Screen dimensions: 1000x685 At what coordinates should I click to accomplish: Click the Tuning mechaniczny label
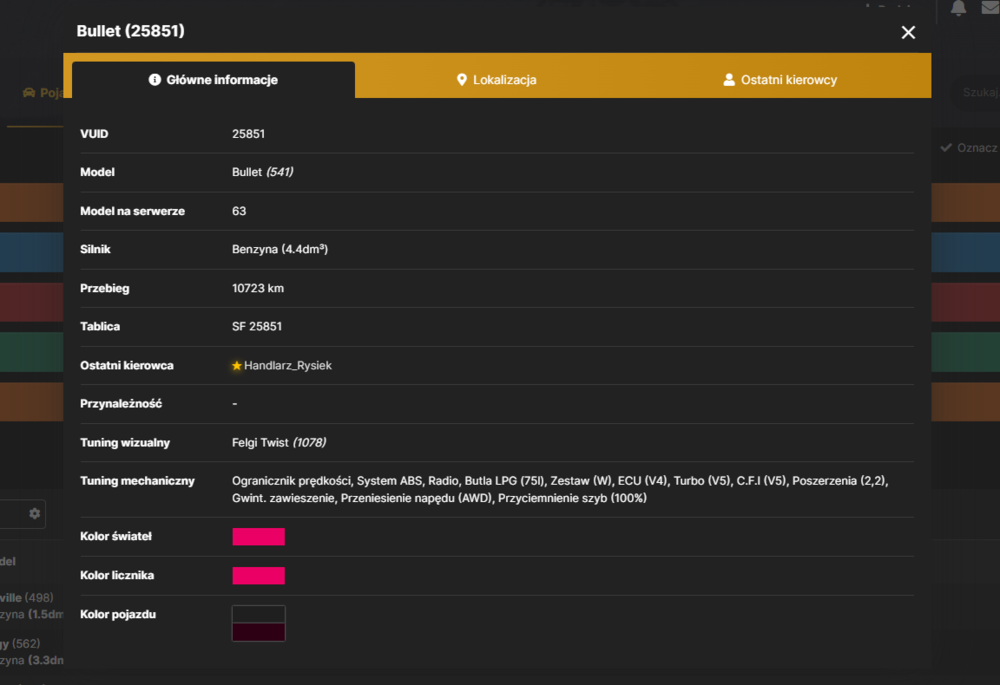point(137,481)
